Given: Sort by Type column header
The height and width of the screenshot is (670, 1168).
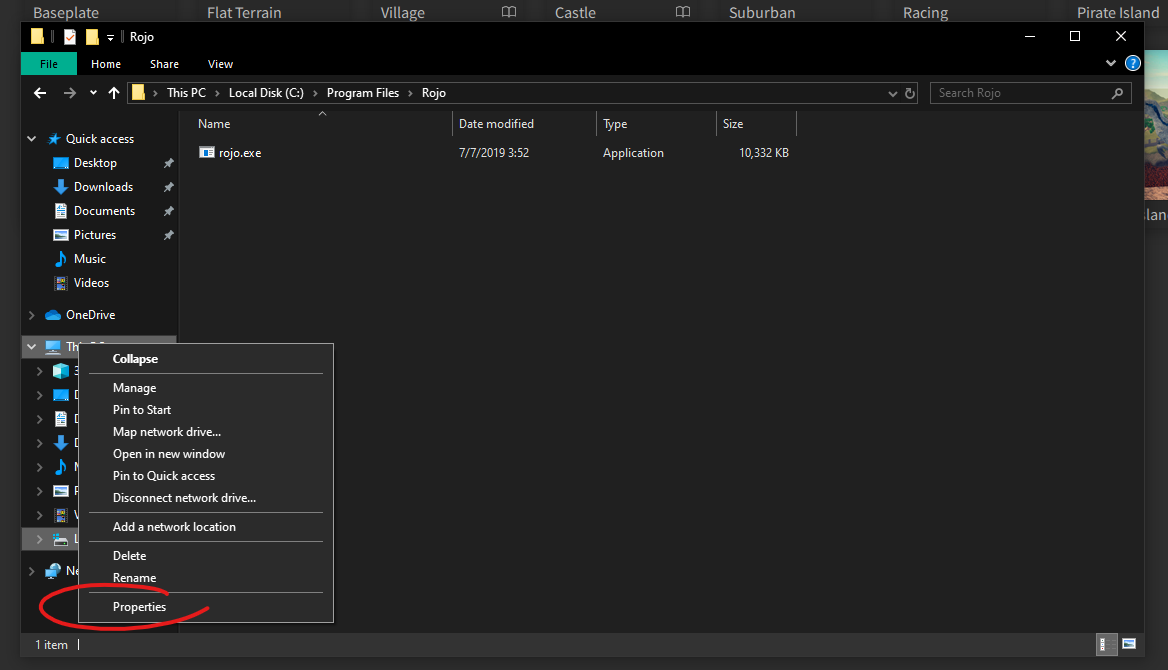Looking at the screenshot, I should click(656, 124).
